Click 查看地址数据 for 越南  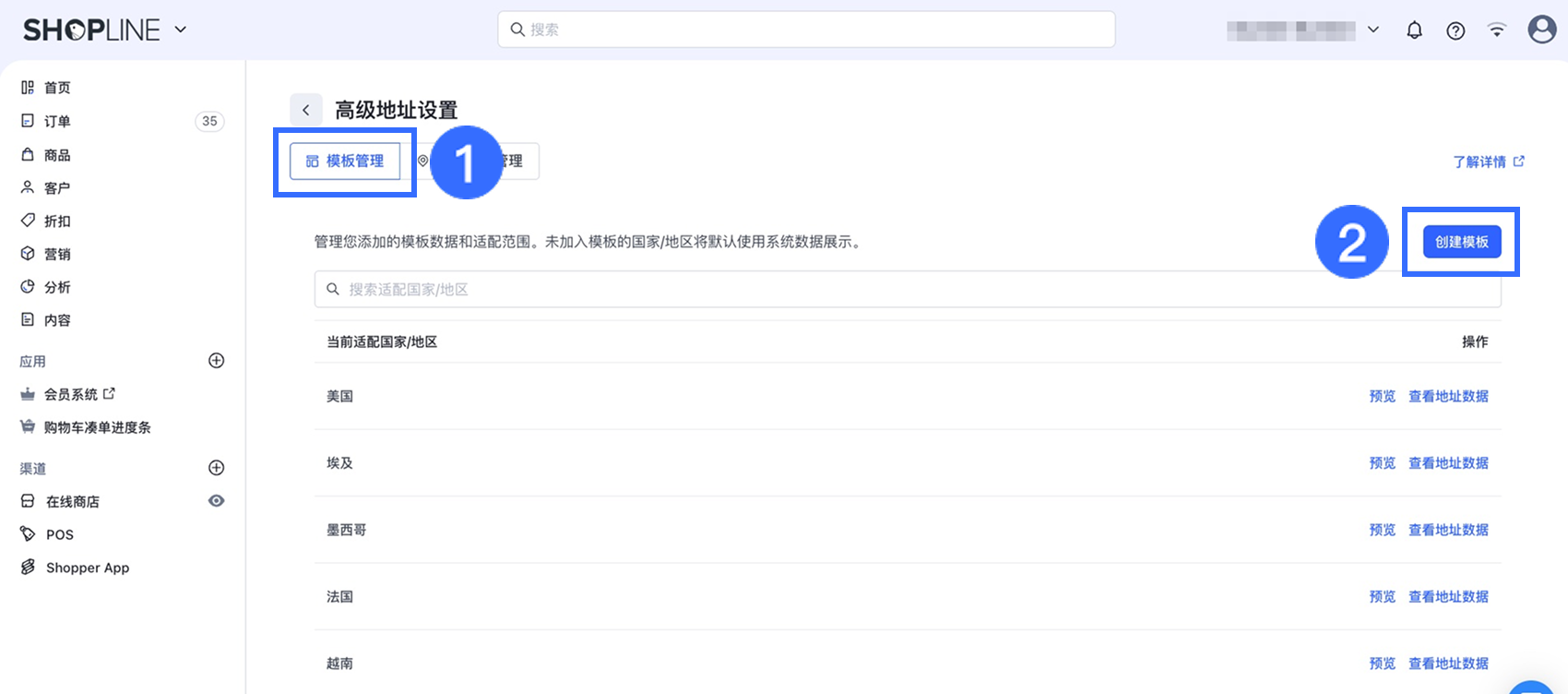1448,664
